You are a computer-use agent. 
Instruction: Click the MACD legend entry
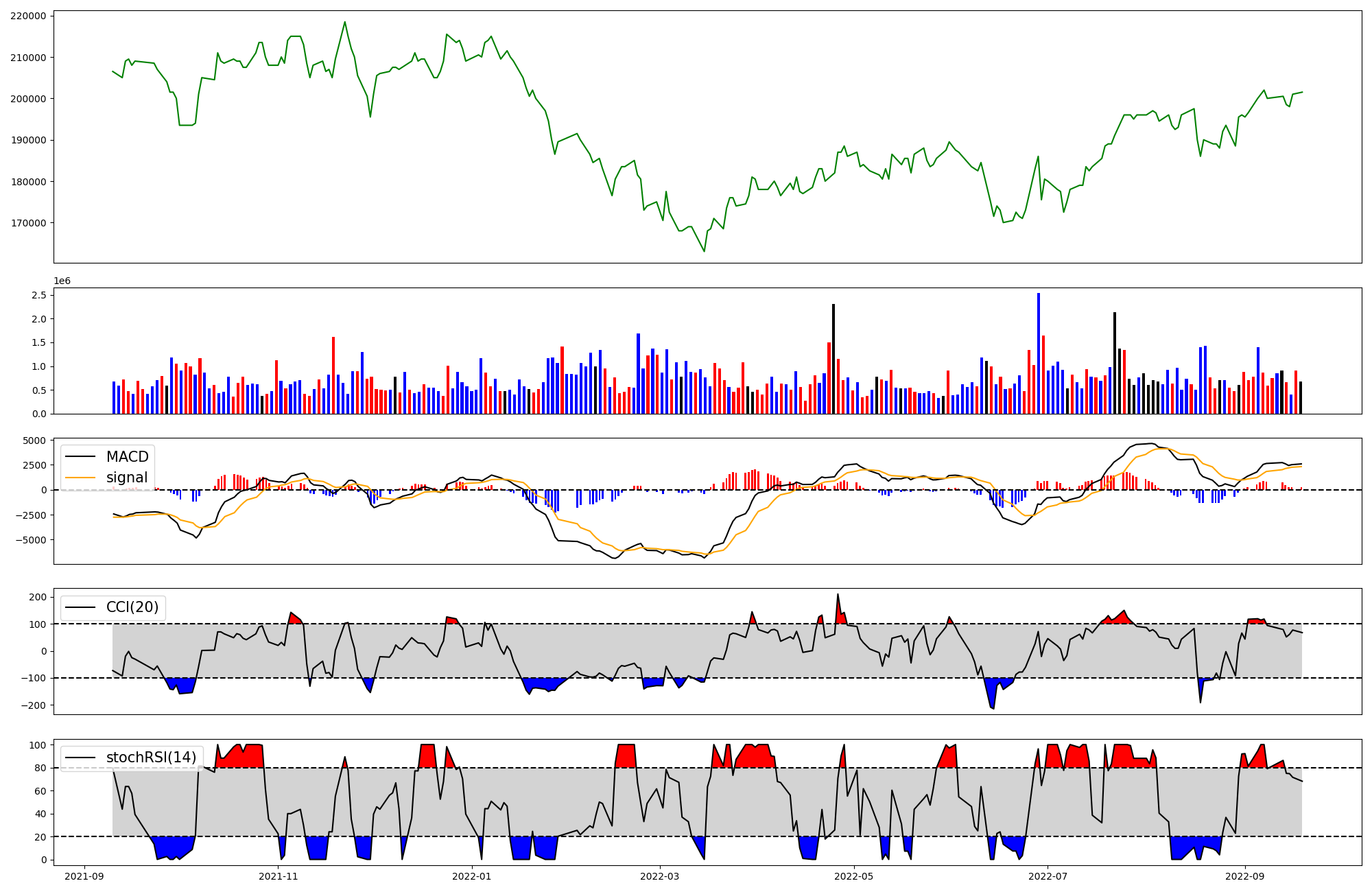pyautogui.click(x=127, y=457)
